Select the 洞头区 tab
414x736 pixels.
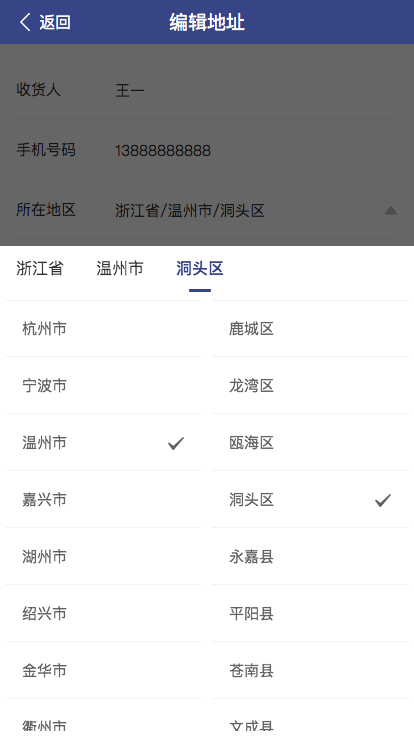pos(199,268)
